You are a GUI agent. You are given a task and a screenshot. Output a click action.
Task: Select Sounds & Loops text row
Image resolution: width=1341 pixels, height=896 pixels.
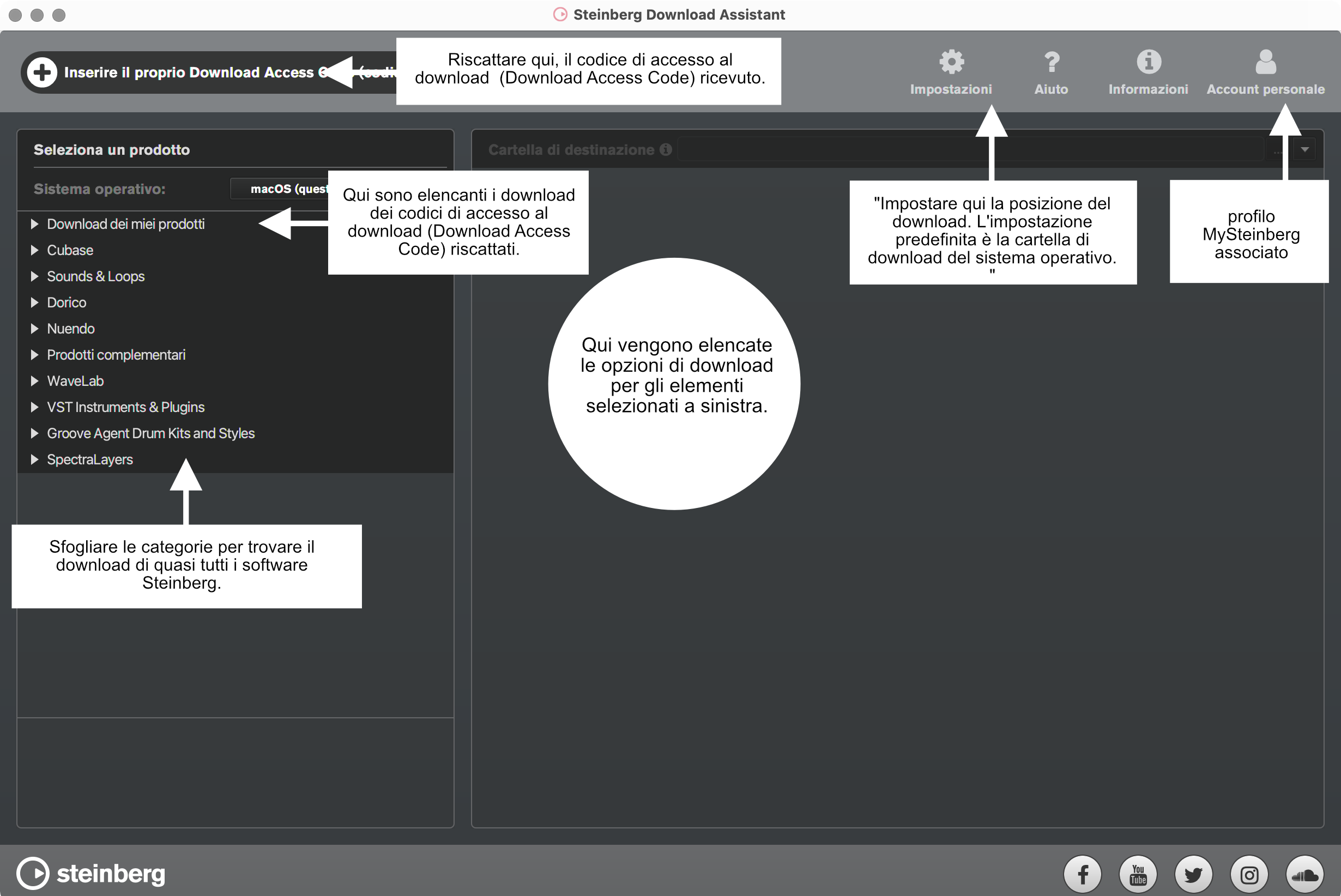click(x=95, y=276)
